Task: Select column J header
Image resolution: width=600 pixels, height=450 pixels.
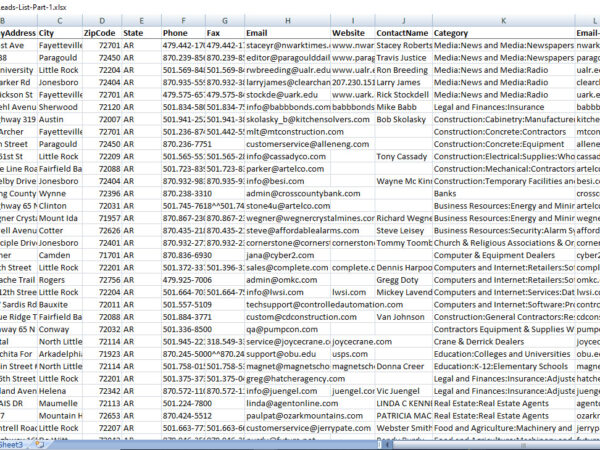Action: tap(404, 21)
